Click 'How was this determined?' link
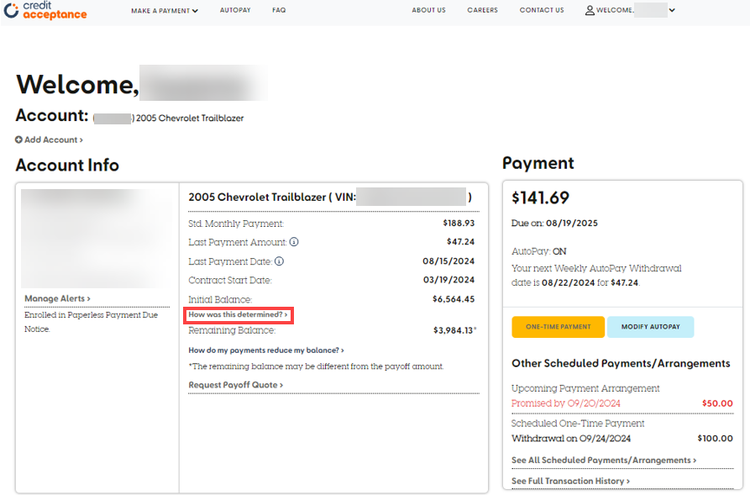This screenshot has width=750, height=495. click(238, 315)
